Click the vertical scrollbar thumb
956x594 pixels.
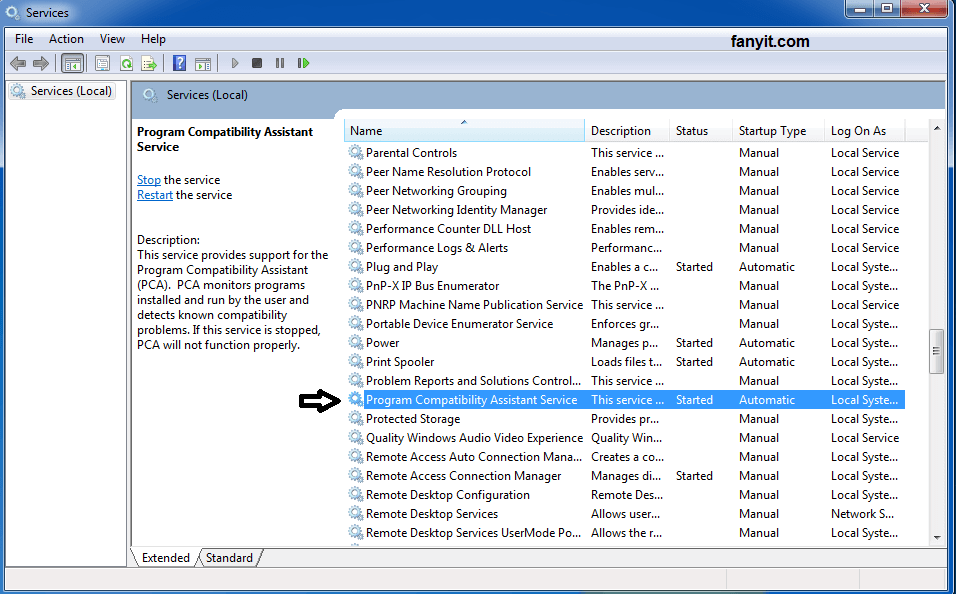click(x=937, y=352)
